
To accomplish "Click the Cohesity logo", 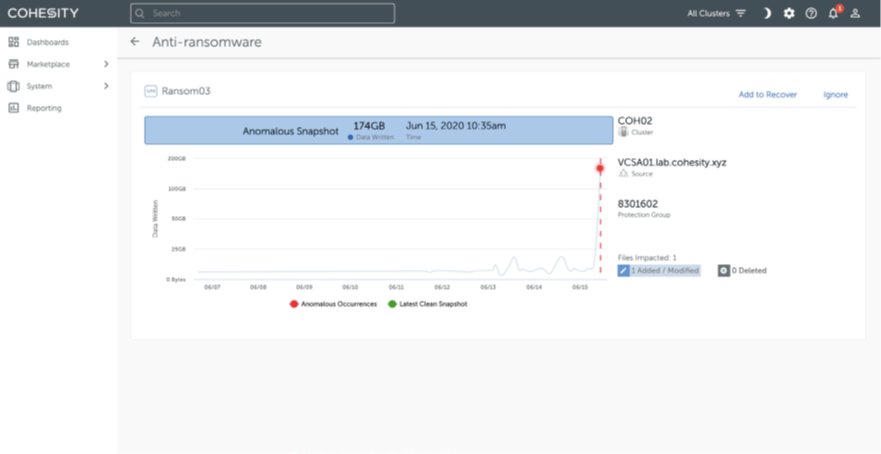I will pyautogui.click(x=43, y=13).
